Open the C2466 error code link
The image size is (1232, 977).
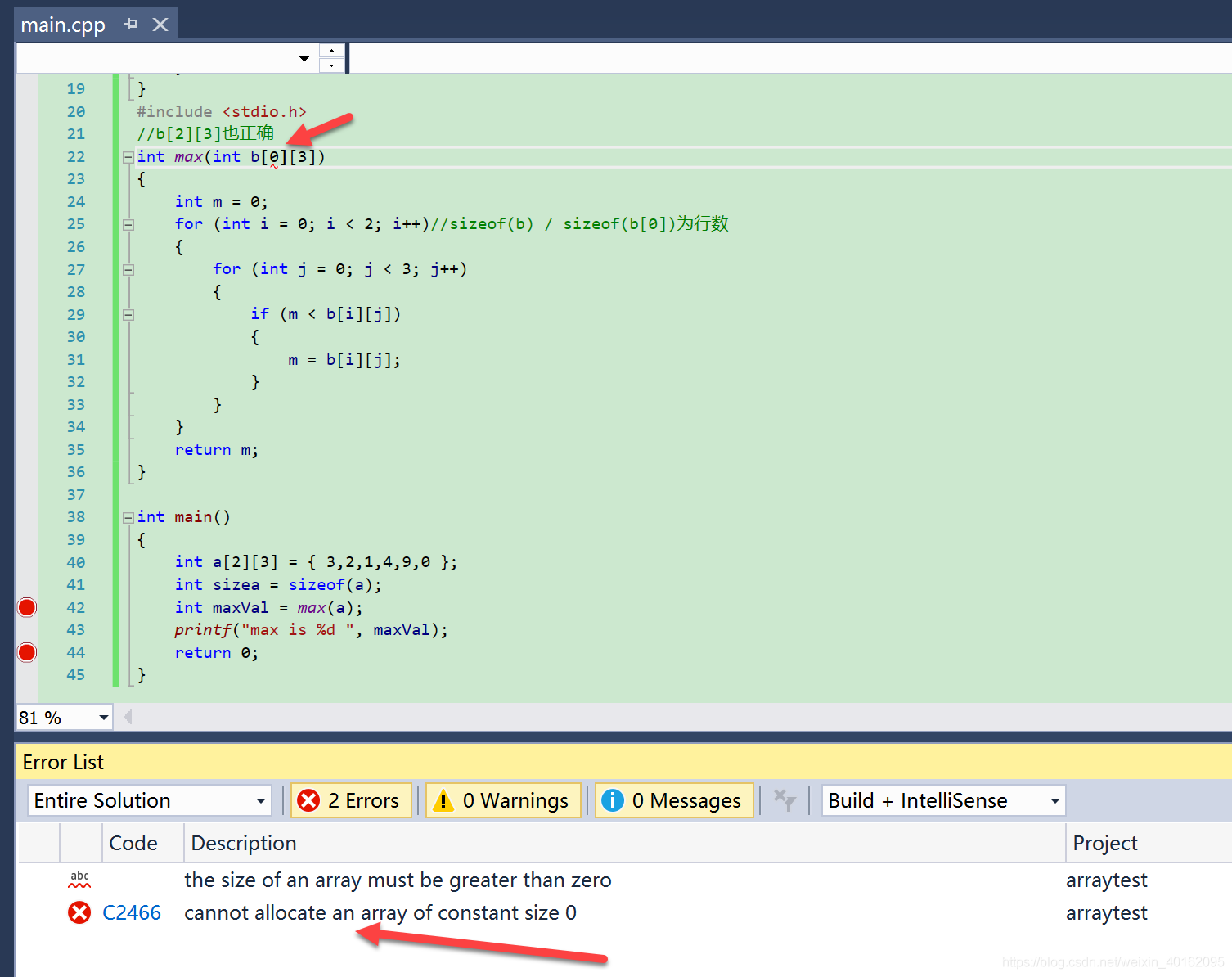coord(132,912)
